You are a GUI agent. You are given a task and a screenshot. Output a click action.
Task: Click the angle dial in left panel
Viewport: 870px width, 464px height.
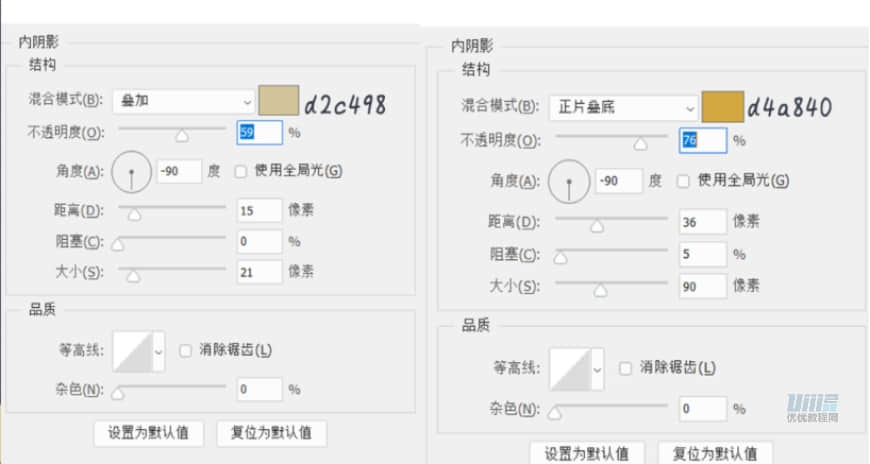(x=131, y=172)
